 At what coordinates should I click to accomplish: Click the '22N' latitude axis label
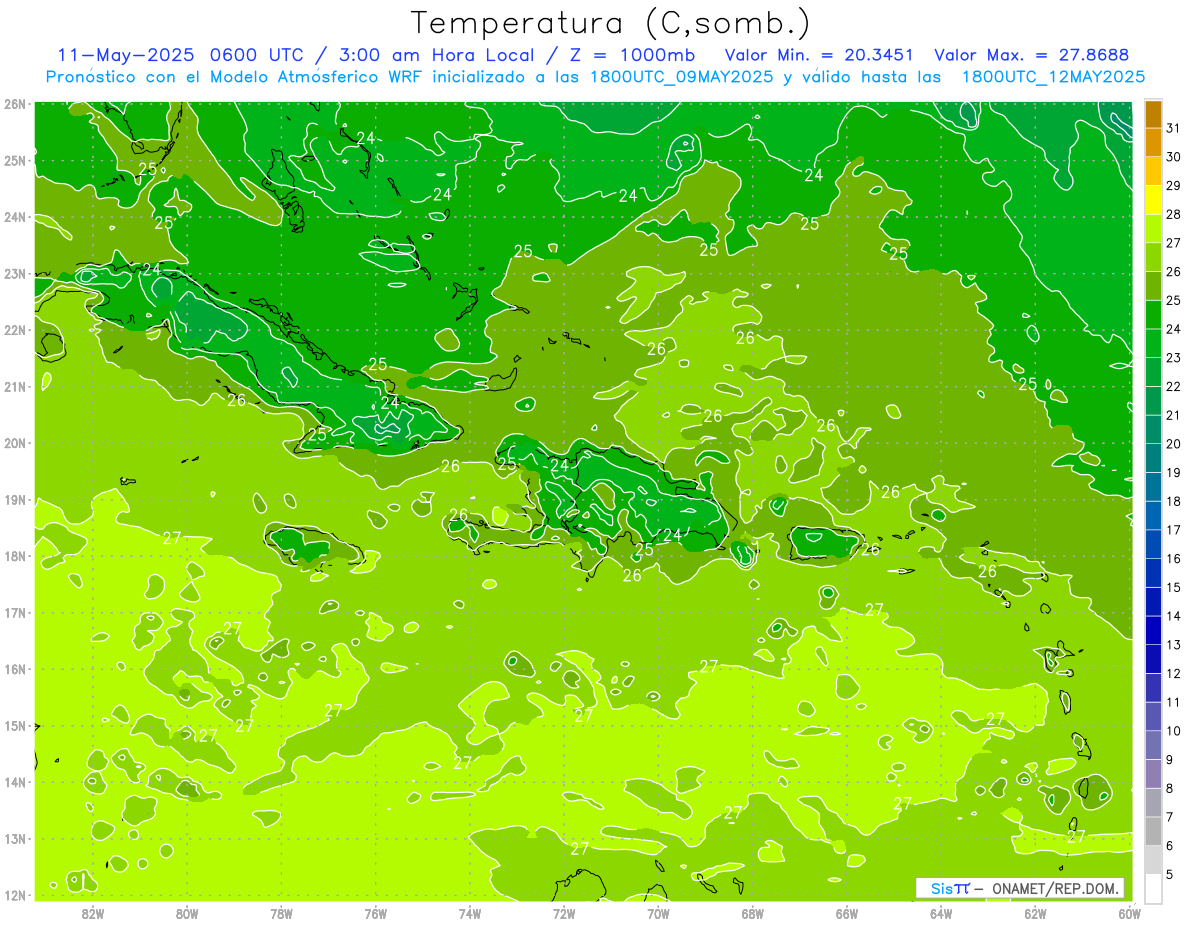pyautogui.click(x=15, y=330)
